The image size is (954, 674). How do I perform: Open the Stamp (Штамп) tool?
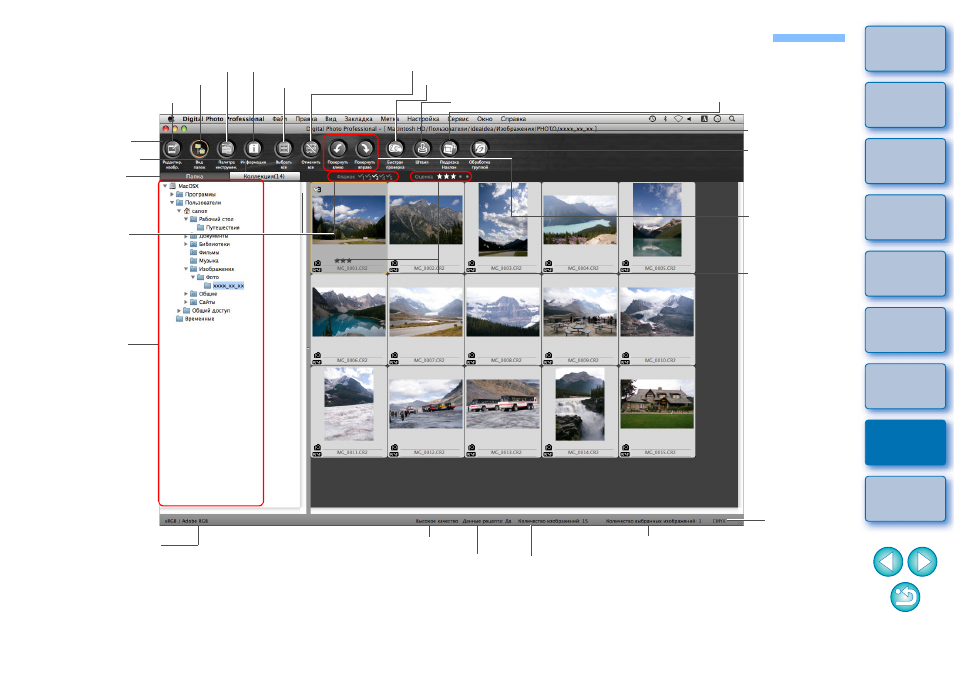[422, 148]
